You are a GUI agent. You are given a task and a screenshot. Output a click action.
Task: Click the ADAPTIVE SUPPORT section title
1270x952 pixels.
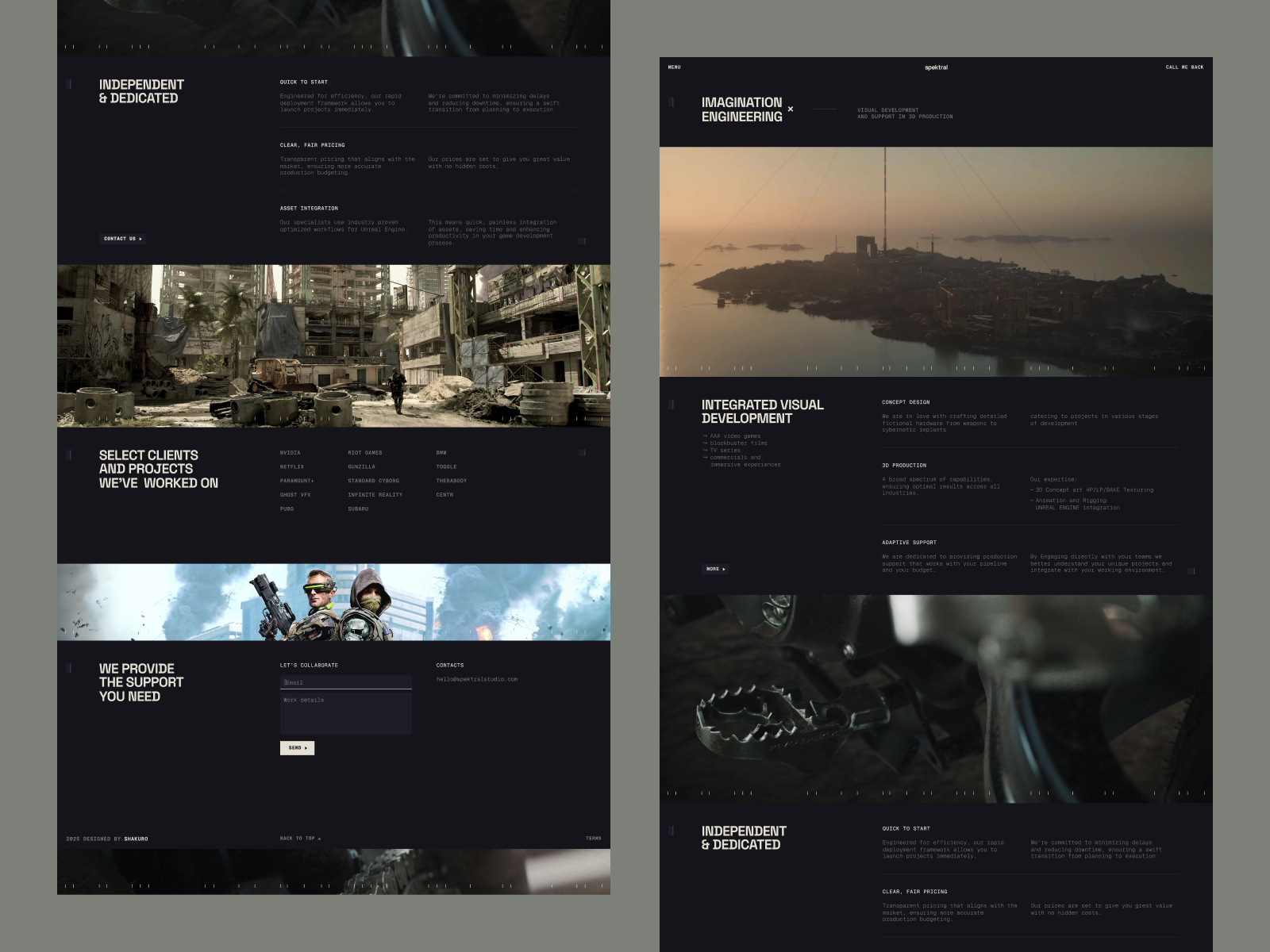pos(909,543)
